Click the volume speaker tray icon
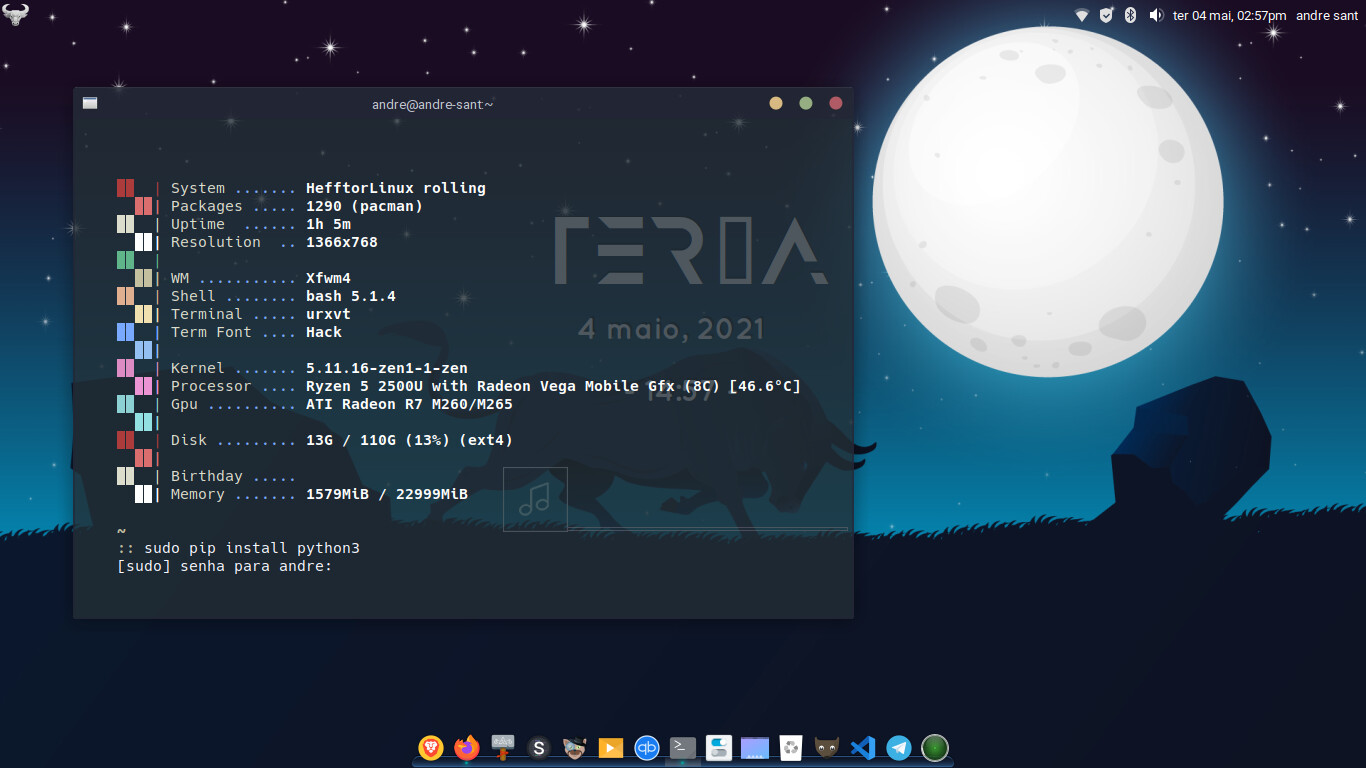The width and height of the screenshot is (1366, 768). 1156,15
